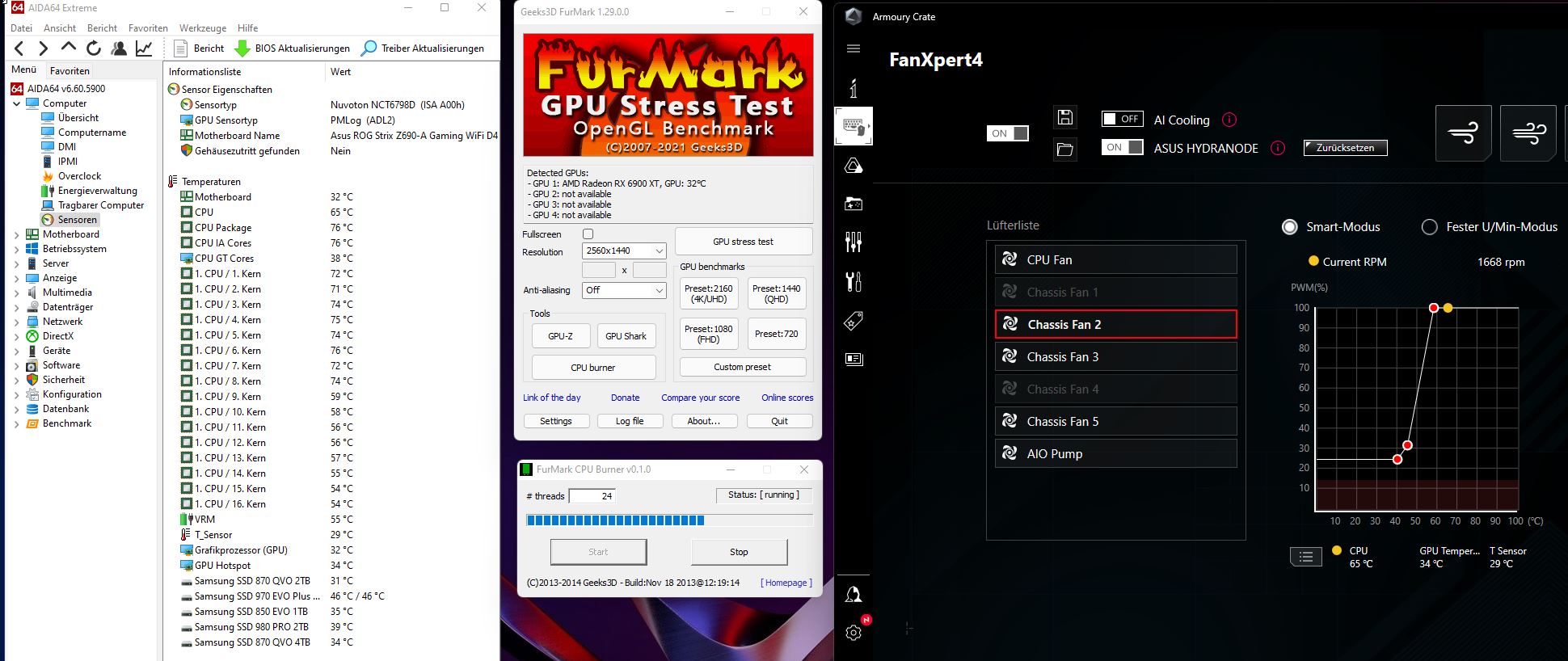Open game library icon in Armoury Crate sidebar
1568x661 pixels.
854,204
